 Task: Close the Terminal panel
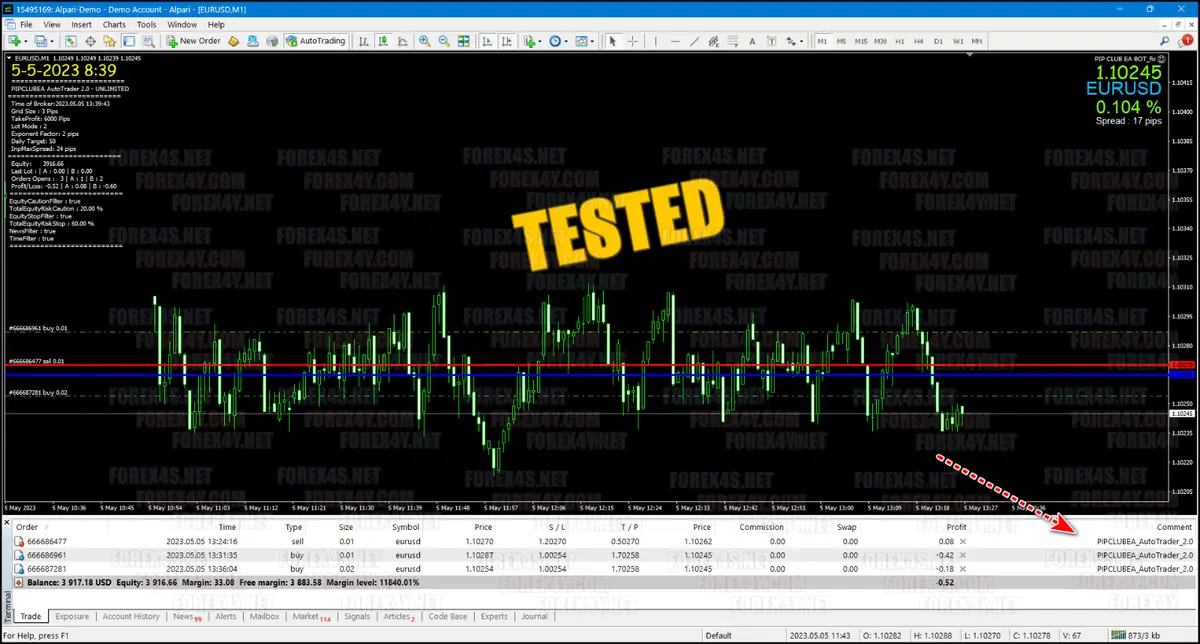pos(7,523)
